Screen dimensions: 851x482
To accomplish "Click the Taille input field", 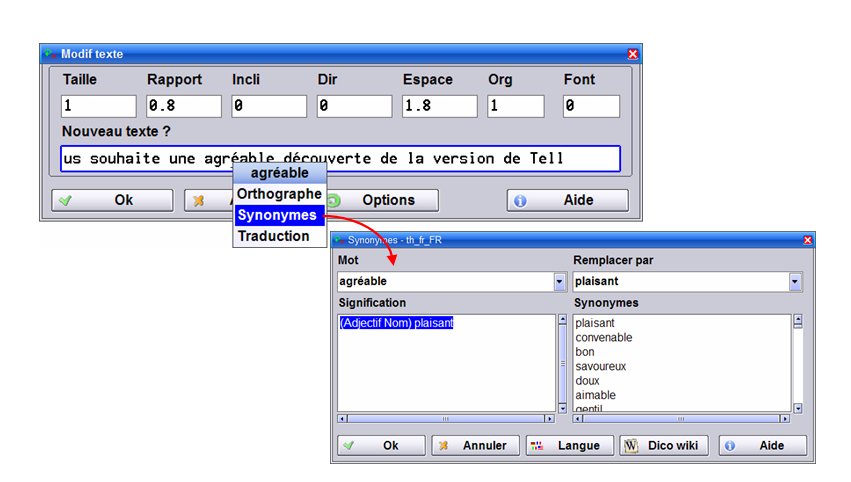I will pos(98,106).
